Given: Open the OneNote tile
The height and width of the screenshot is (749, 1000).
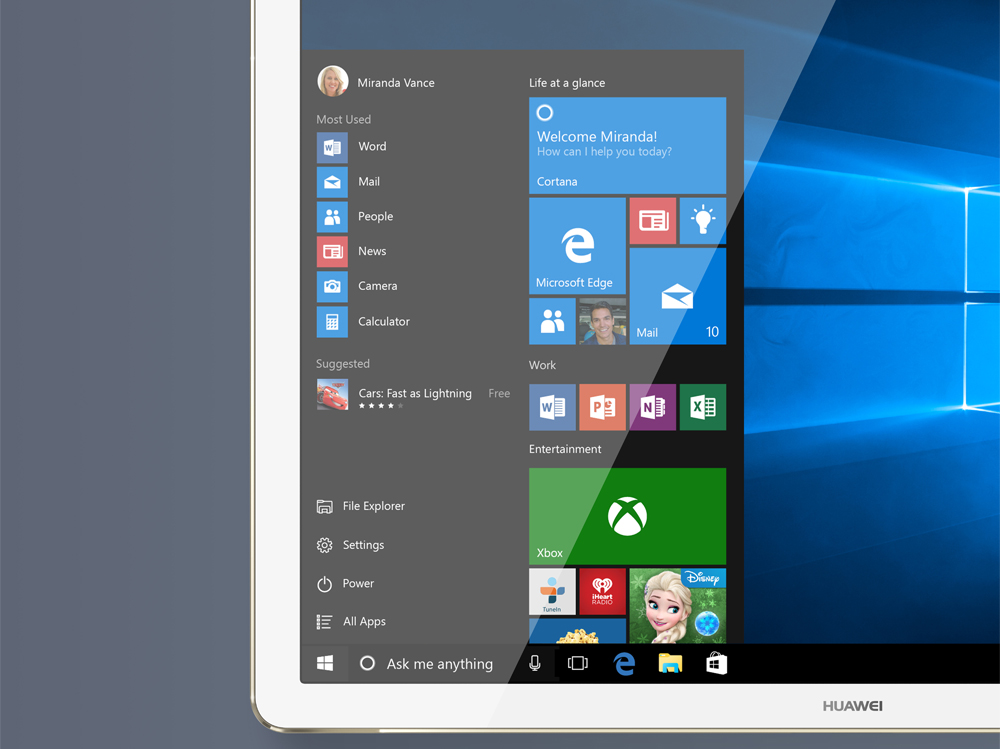Looking at the screenshot, I should point(652,407).
